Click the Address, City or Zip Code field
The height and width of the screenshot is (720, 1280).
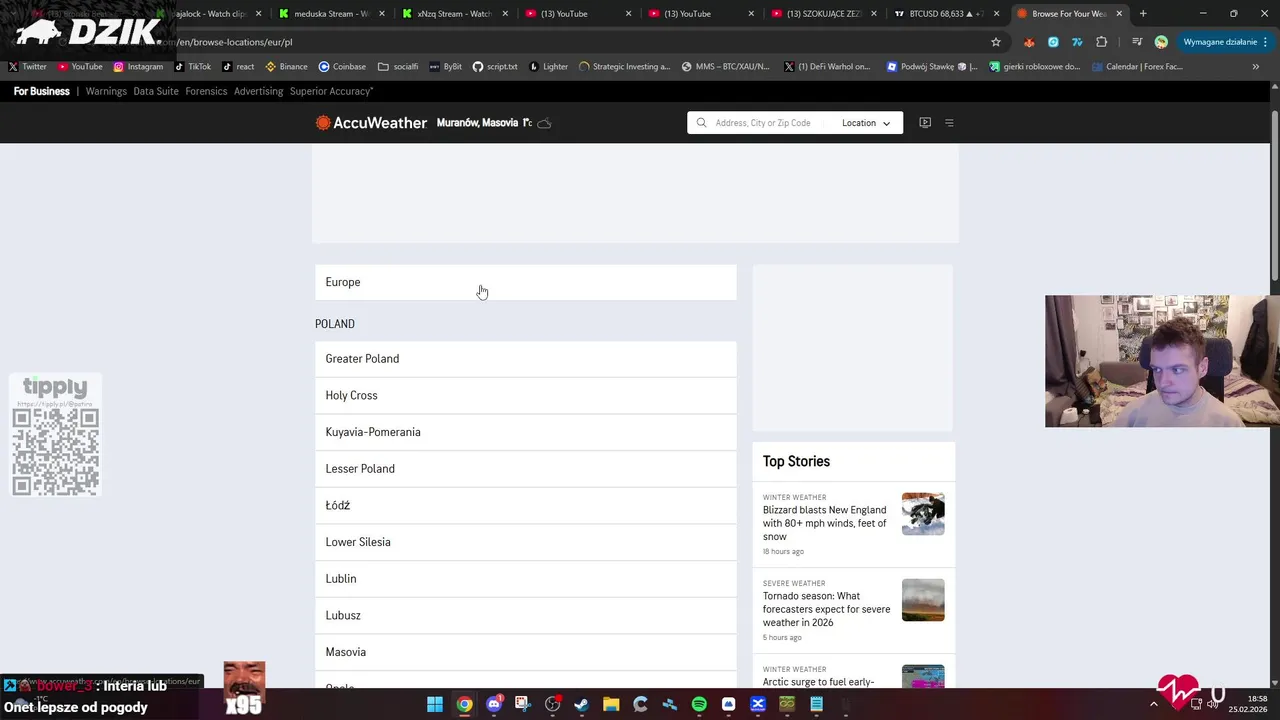(763, 123)
